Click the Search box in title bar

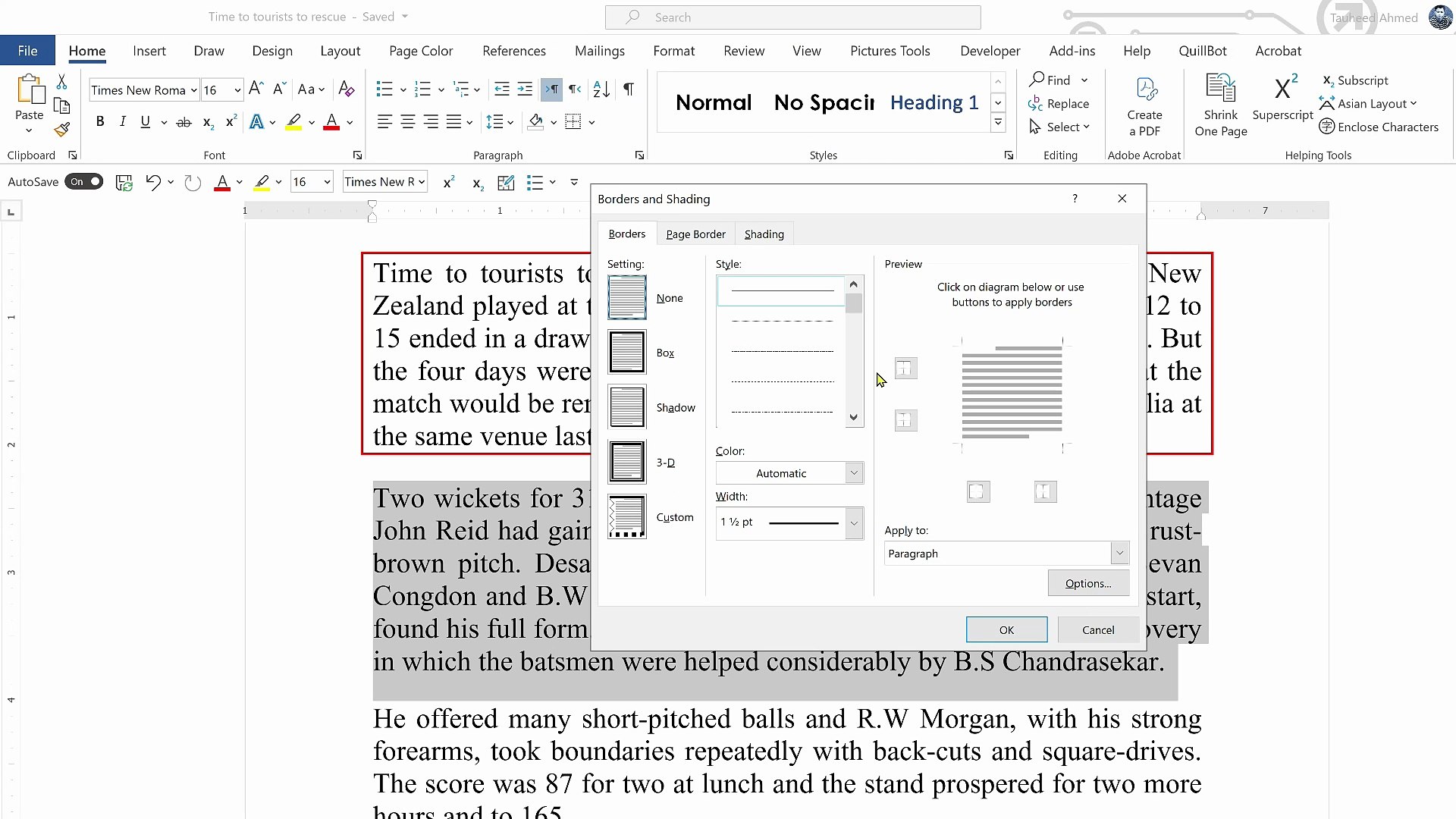[x=792, y=17]
